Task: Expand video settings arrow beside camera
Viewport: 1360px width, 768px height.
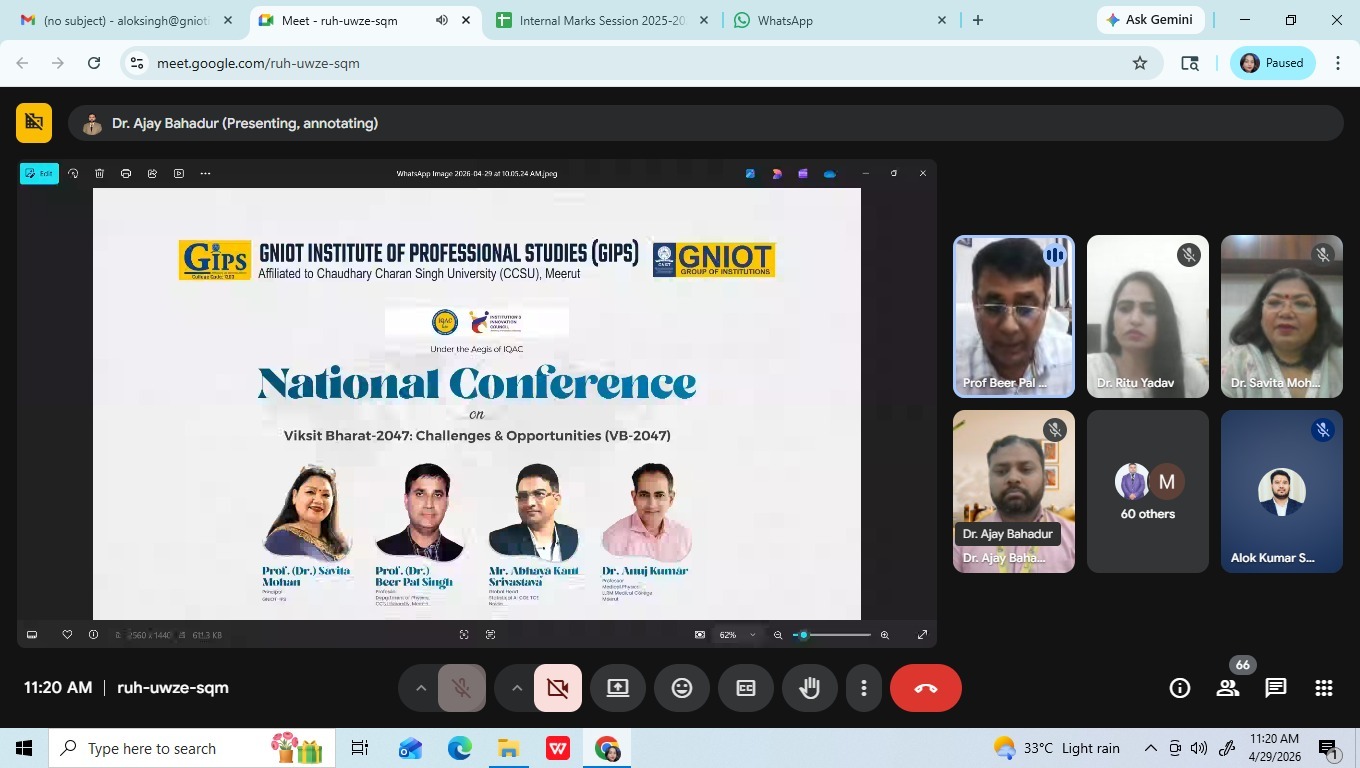Action: point(517,688)
